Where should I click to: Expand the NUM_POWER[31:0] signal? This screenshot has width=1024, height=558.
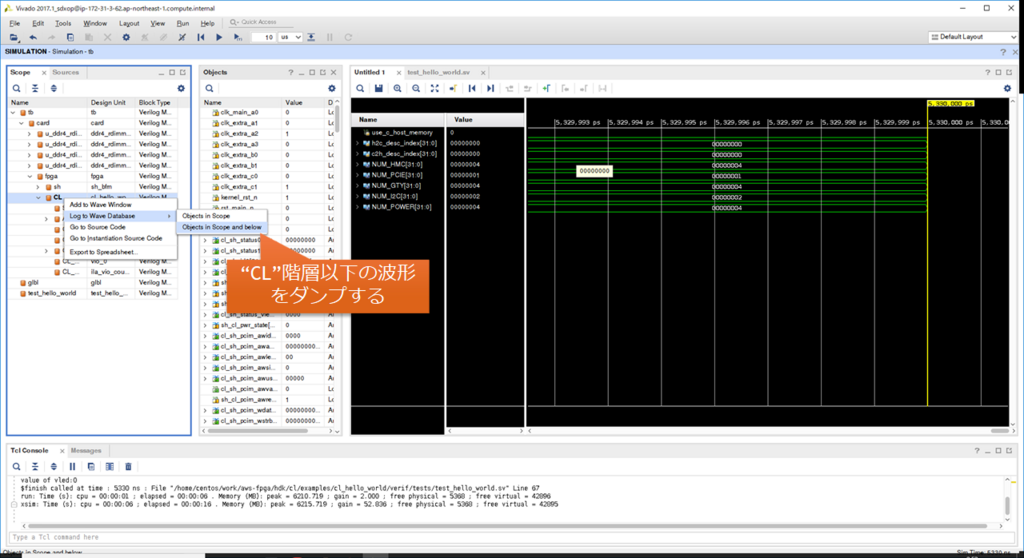(357, 207)
